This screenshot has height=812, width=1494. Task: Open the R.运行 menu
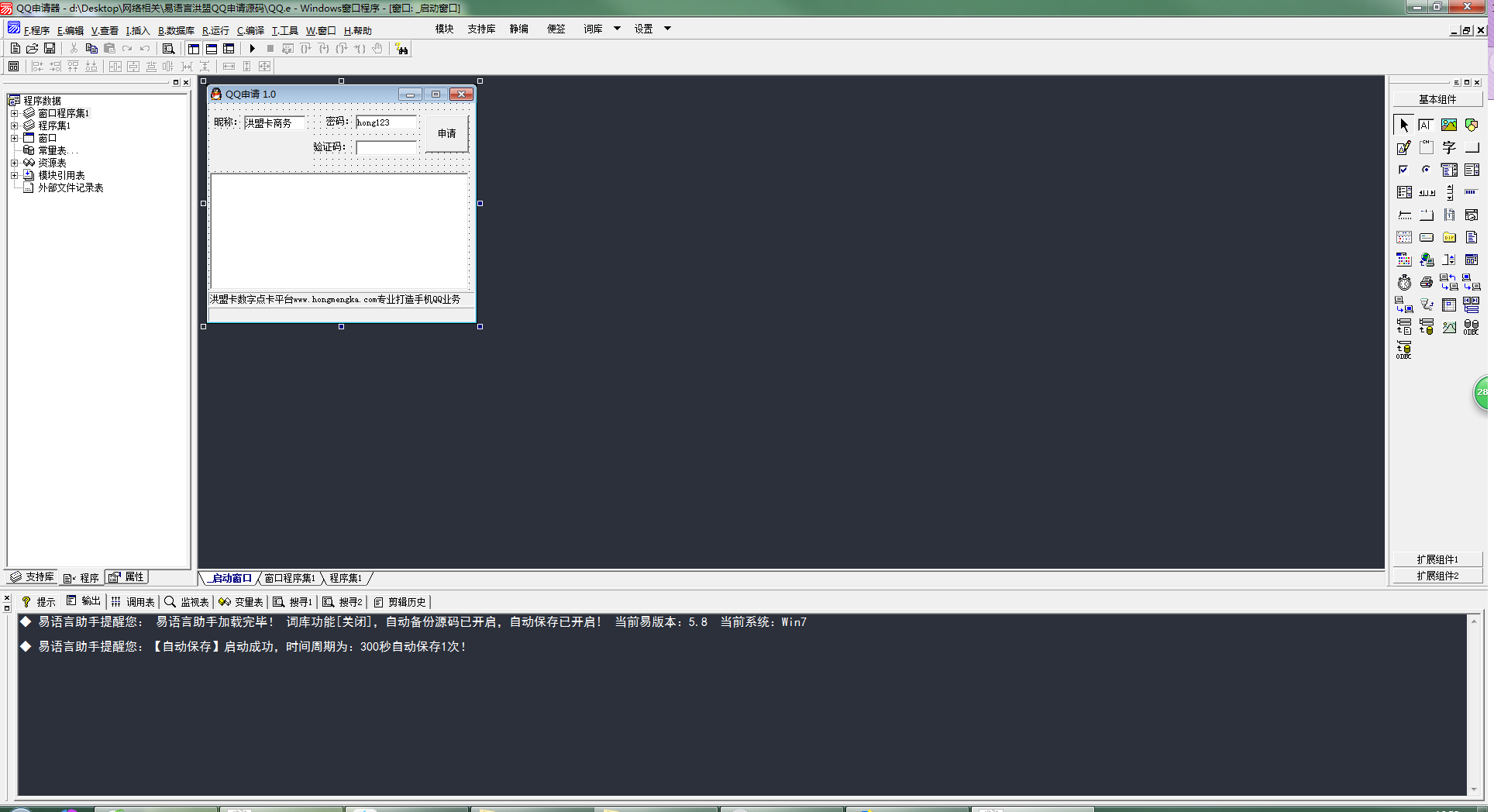pyautogui.click(x=215, y=31)
